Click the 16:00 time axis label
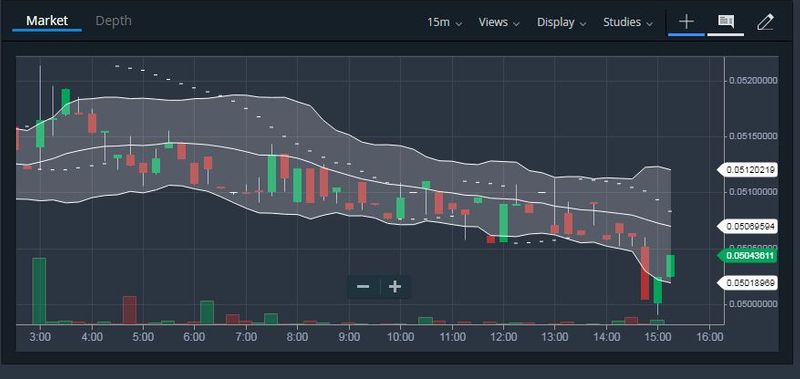Screen dimensions: 800x379 tap(710, 337)
